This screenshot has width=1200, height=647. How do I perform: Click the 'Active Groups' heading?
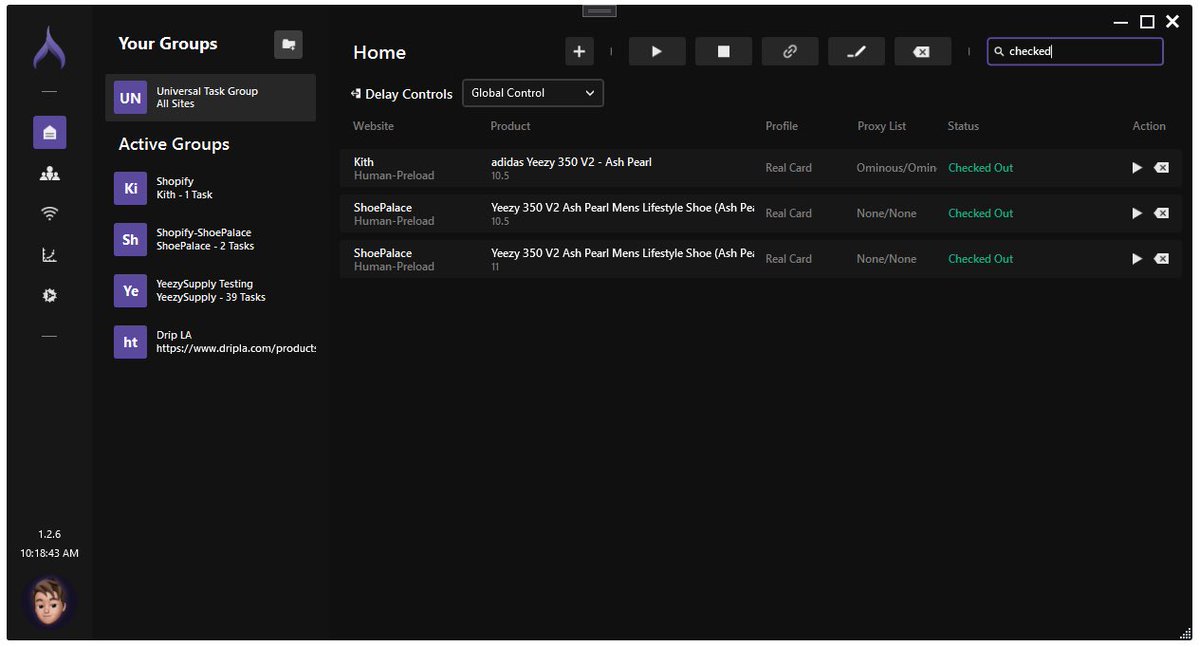click(x=174, y=144)
